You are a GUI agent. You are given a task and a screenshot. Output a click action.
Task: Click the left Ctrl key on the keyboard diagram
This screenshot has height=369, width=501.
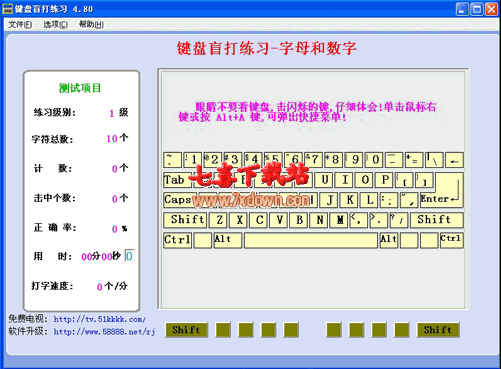click(x=177, y=240)
